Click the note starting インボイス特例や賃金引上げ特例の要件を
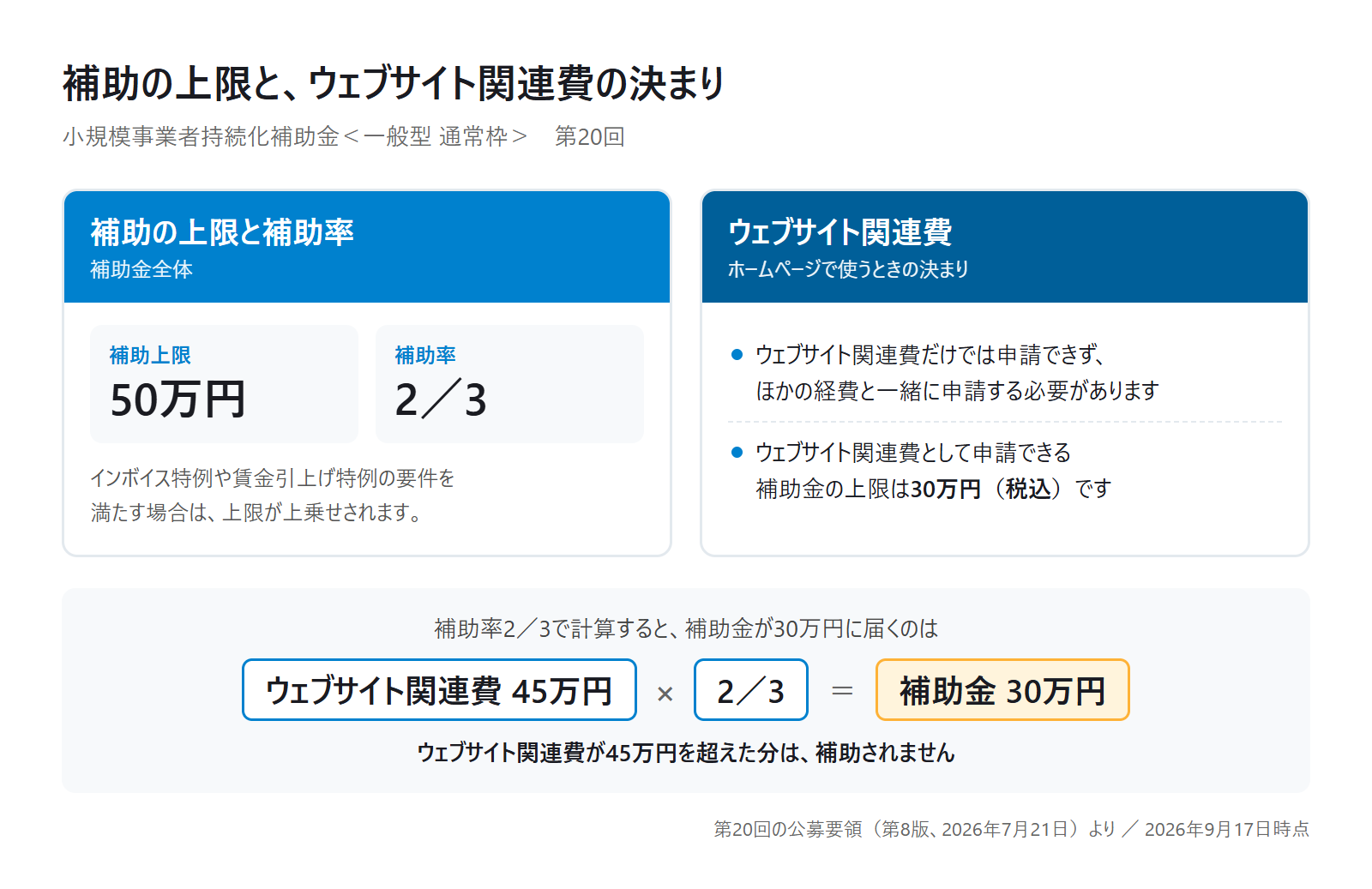The width and height of the screenshot is (1372, 889). pos(273,478)
